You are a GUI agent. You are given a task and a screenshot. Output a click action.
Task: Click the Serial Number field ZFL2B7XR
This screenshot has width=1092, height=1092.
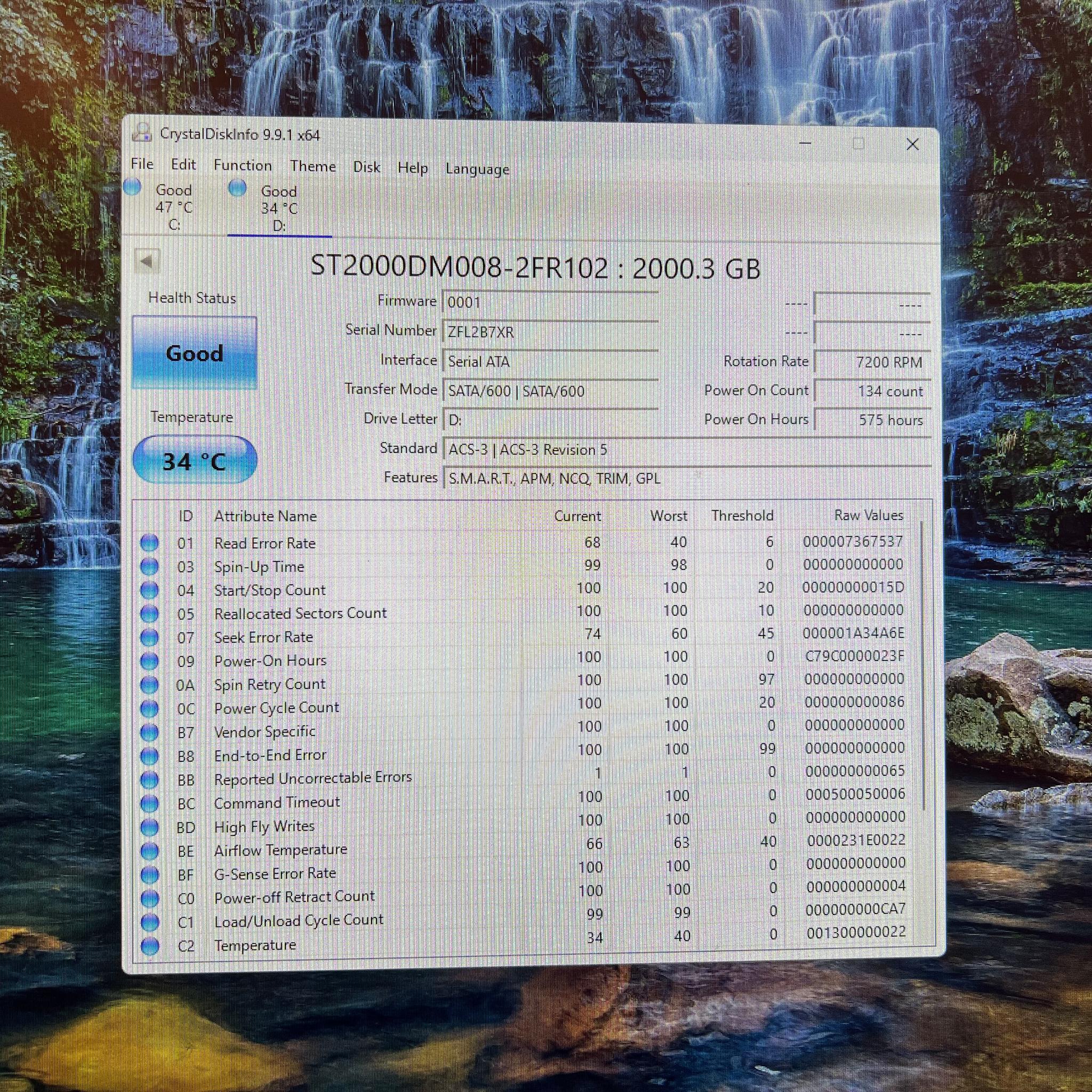click(x=550, y=332)
